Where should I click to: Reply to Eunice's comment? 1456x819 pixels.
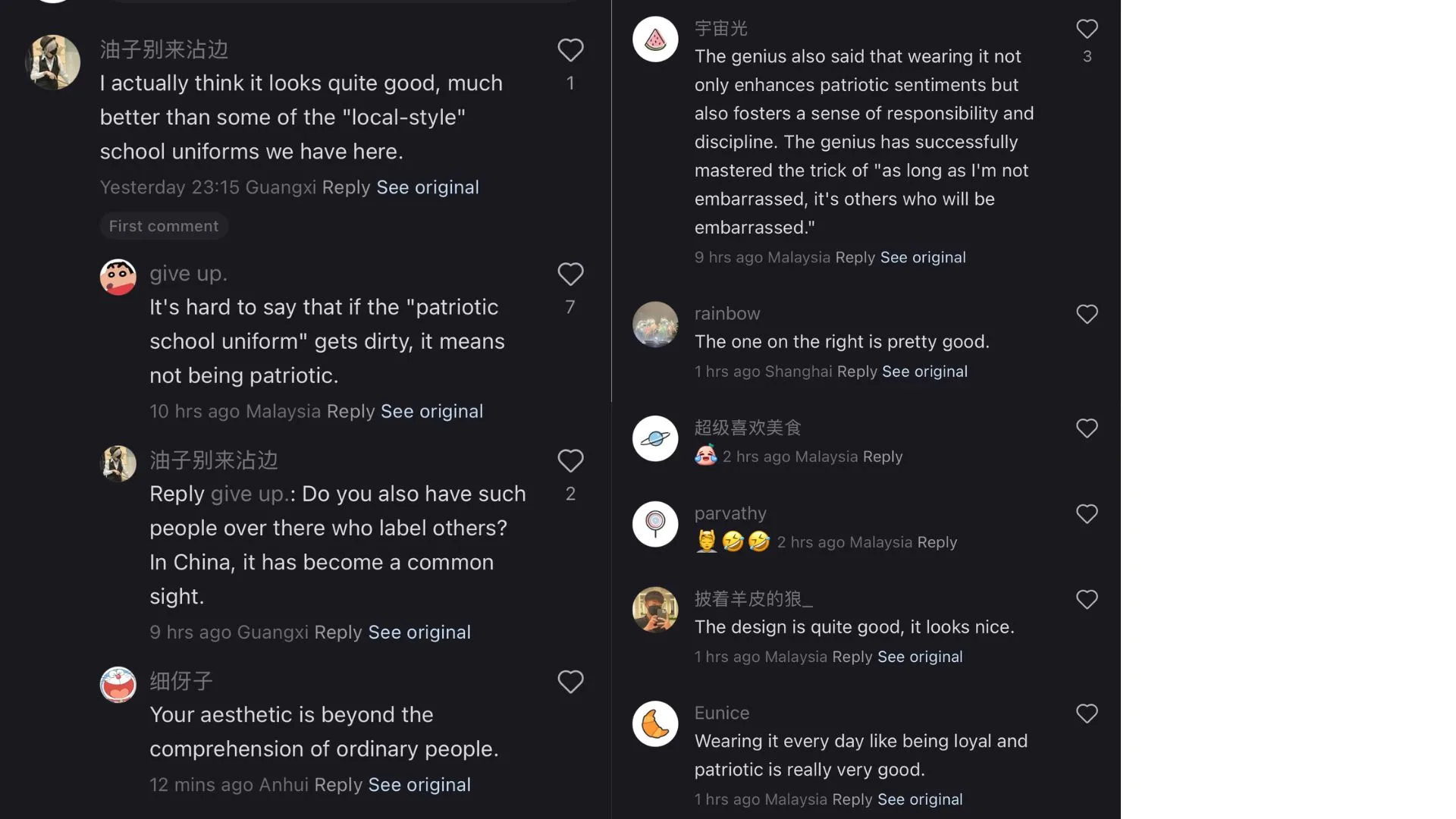pos(852,799)
